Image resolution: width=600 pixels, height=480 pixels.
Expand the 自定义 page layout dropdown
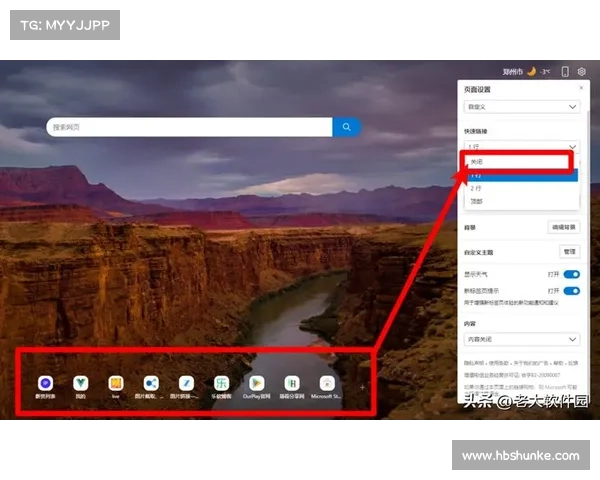point(521,106)
